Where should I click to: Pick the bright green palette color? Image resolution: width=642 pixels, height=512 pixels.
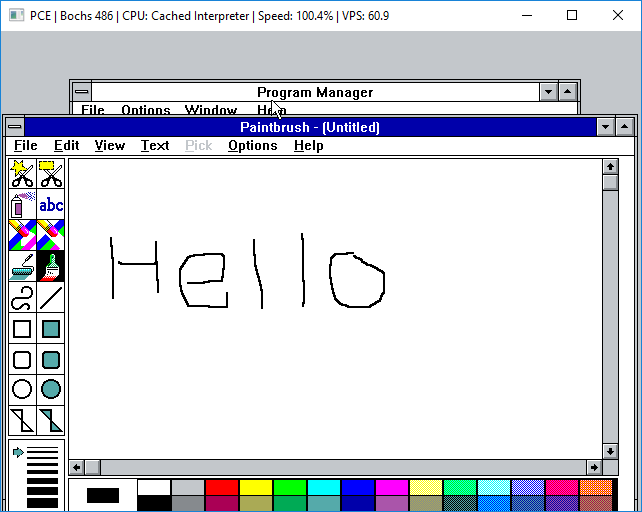pos(290,487)
